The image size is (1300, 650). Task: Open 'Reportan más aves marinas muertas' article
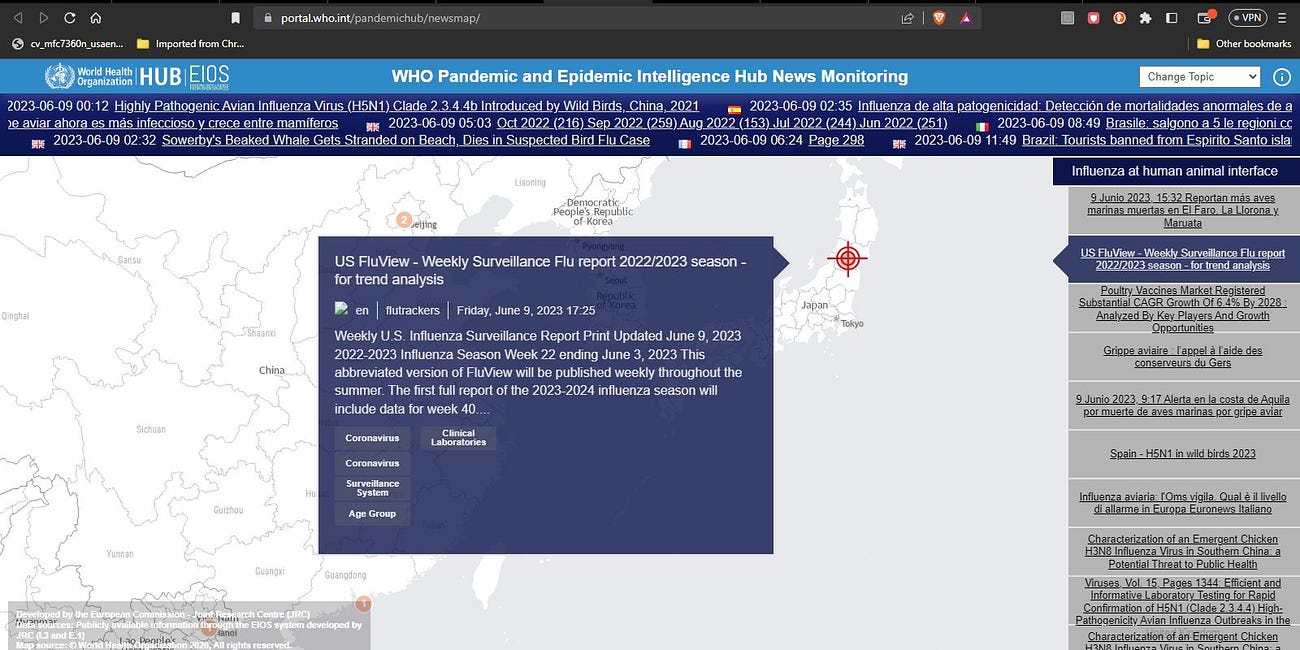[x=1184, y=210]
